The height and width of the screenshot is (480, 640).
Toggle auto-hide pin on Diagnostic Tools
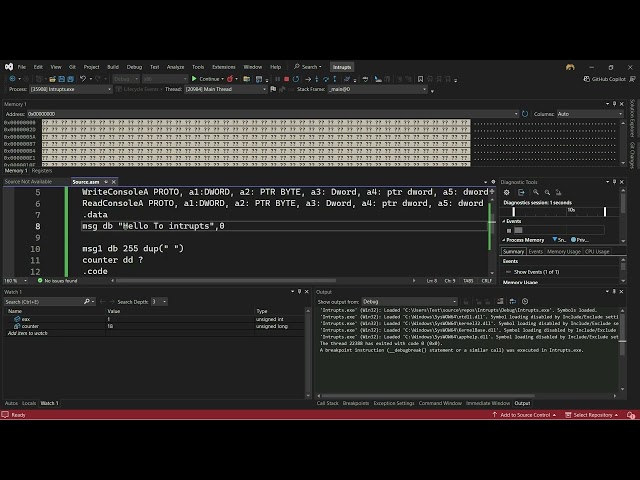[614, 182]
